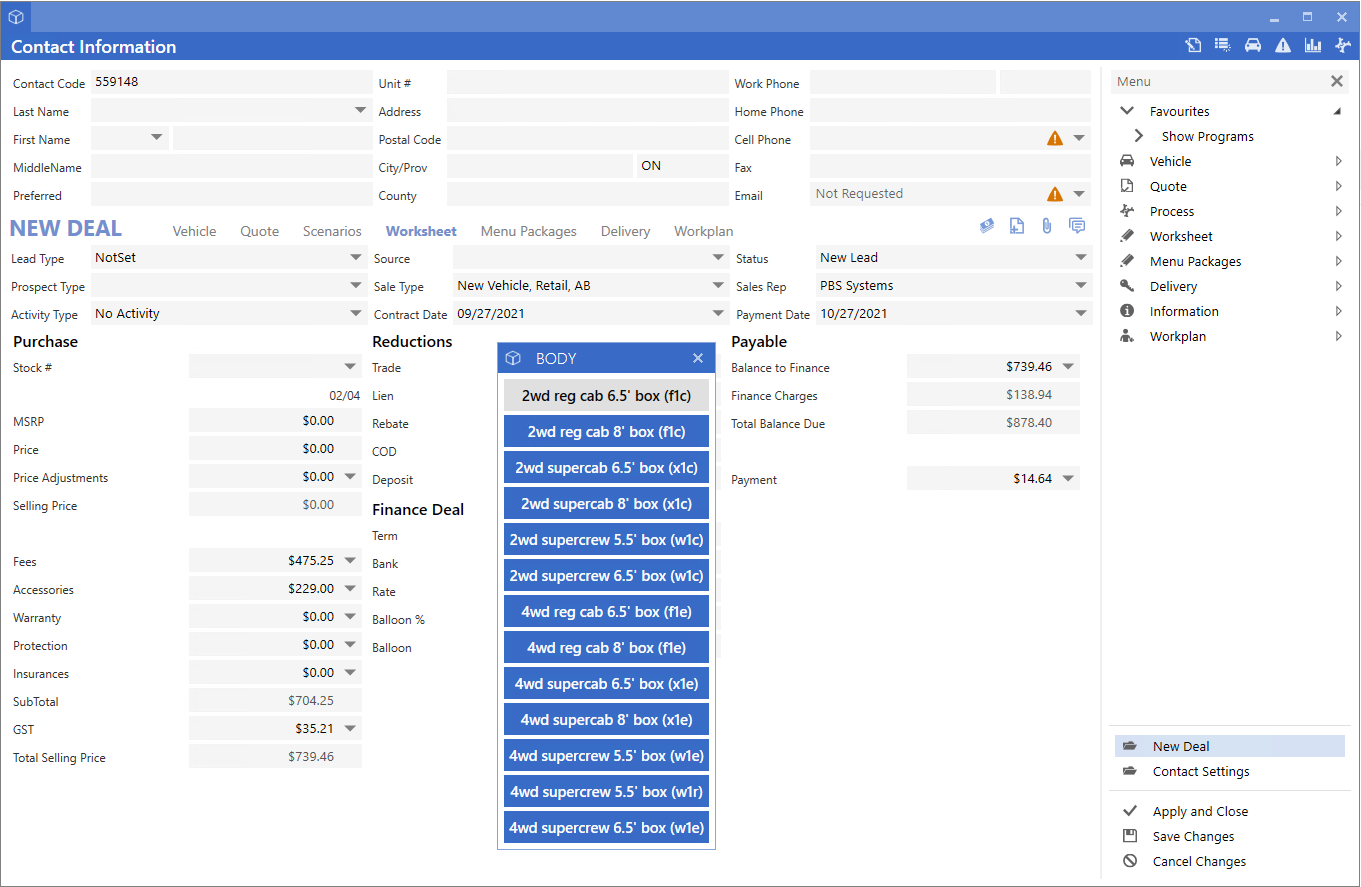Click the New Deal folder icon
1361x887 pixels.
[x=1130, y=746]
